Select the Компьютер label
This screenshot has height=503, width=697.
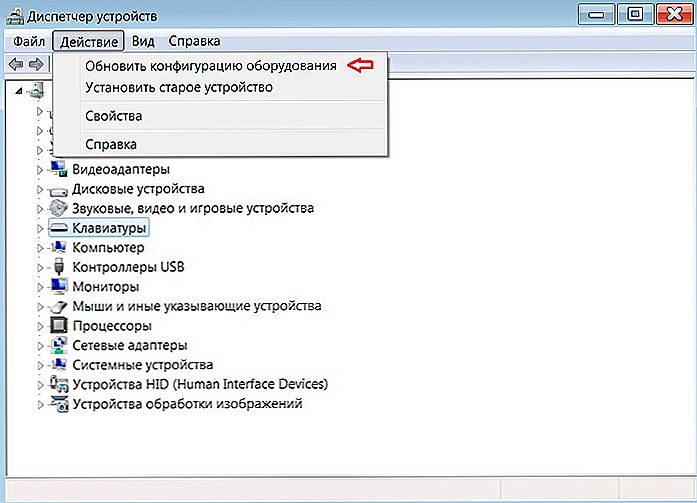coord(108,248)
